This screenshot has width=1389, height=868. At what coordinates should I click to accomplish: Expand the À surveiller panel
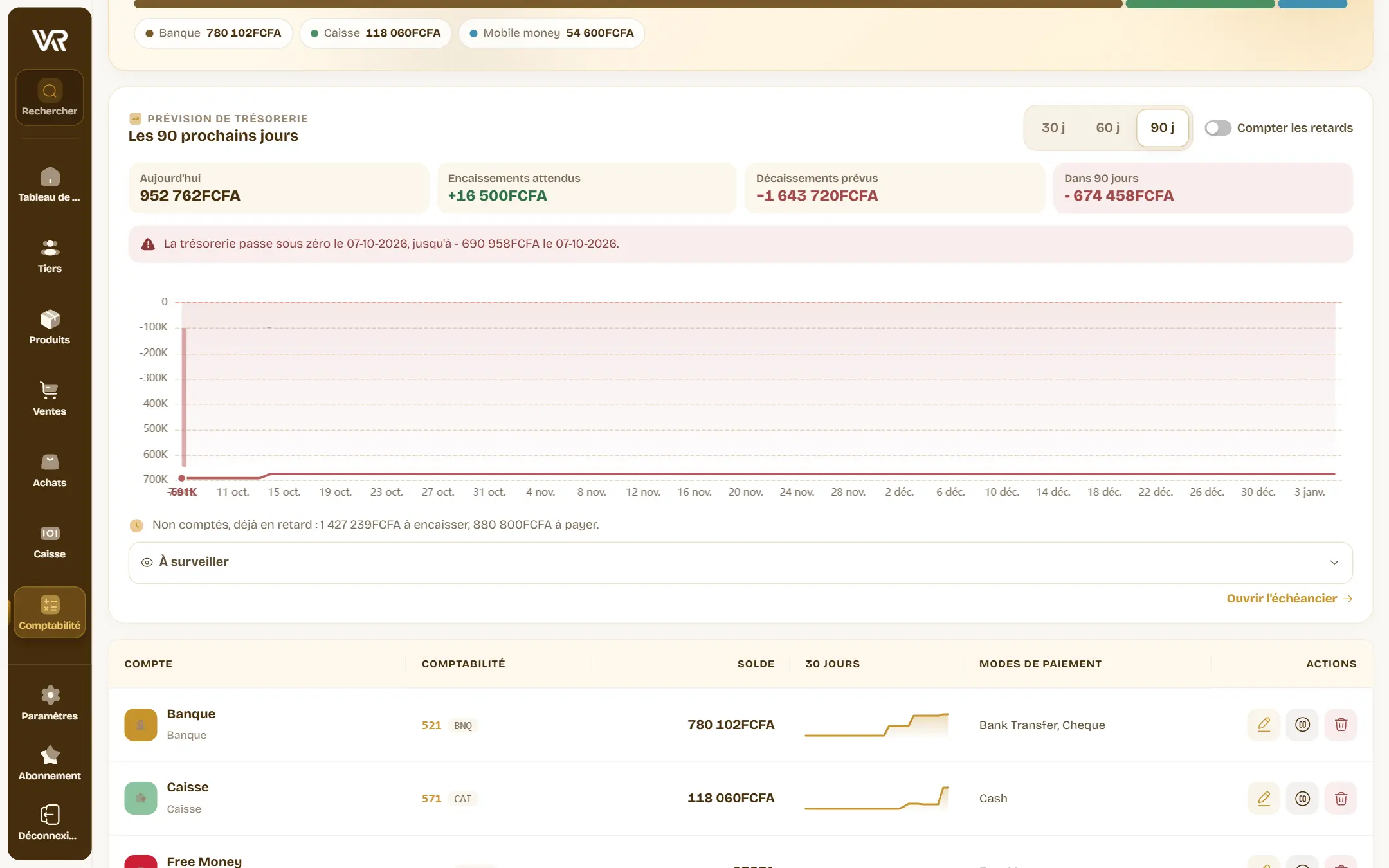740,563
